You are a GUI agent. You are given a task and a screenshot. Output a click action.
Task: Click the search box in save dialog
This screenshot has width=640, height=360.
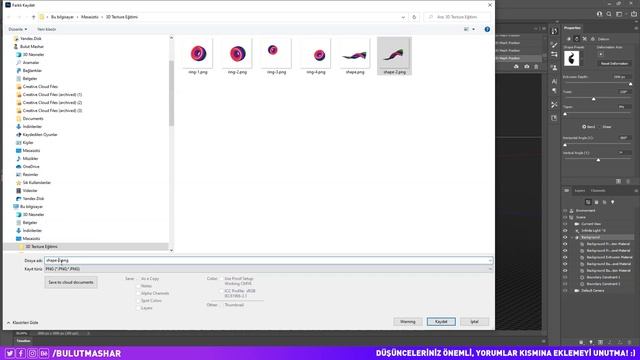pos(457,17)
